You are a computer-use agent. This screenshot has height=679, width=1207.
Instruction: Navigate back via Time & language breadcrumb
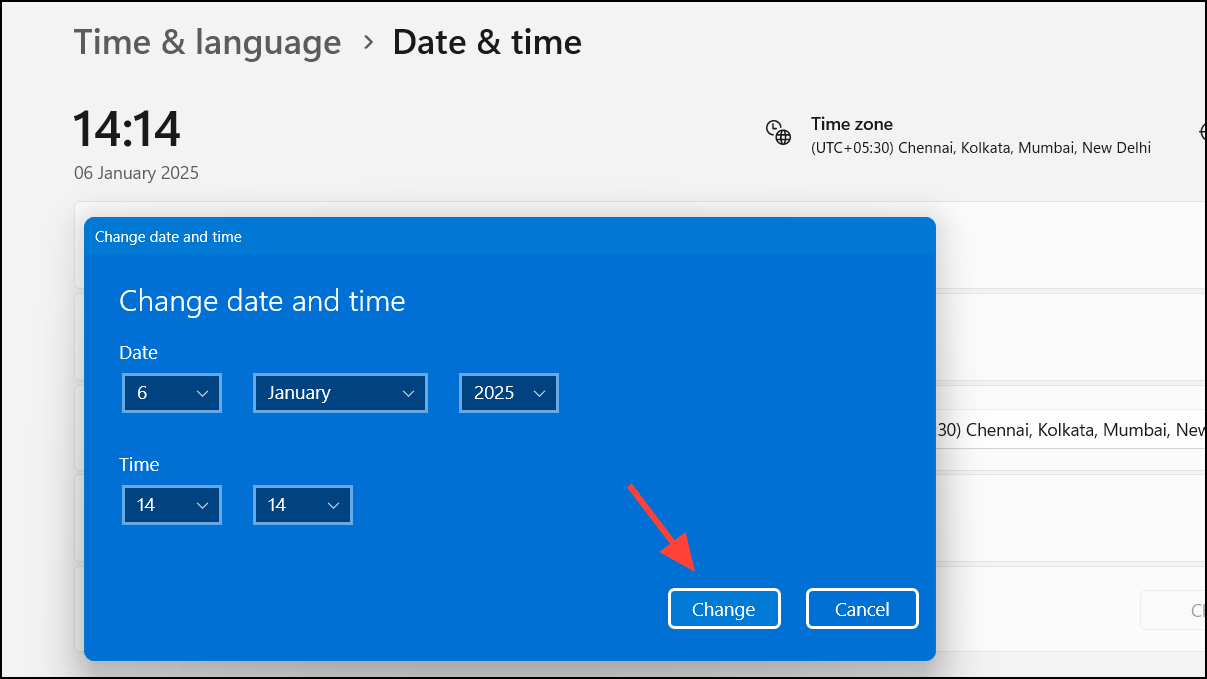tap(207, 43)
